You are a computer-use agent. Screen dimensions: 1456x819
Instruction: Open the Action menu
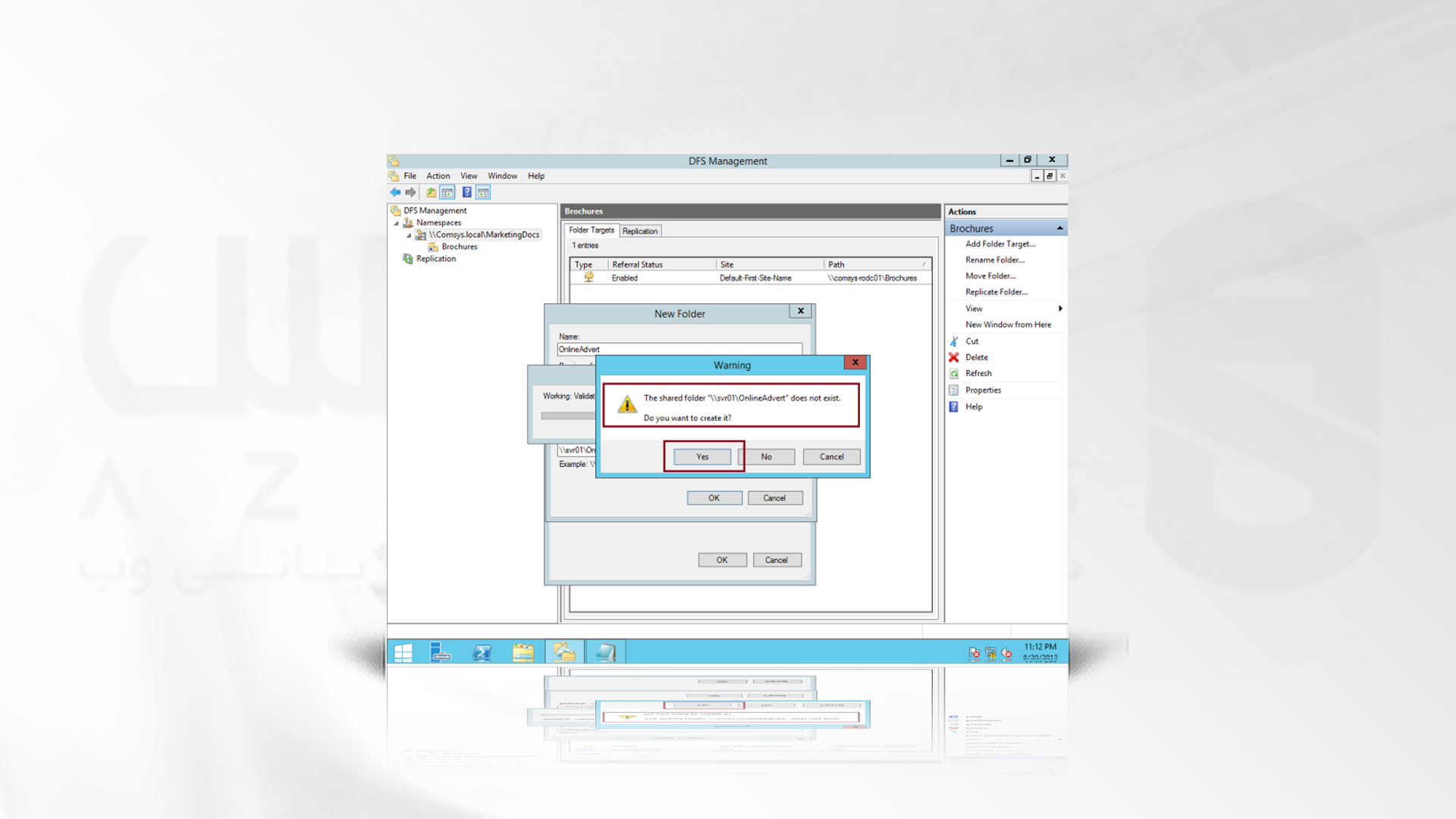coord(438,176)
